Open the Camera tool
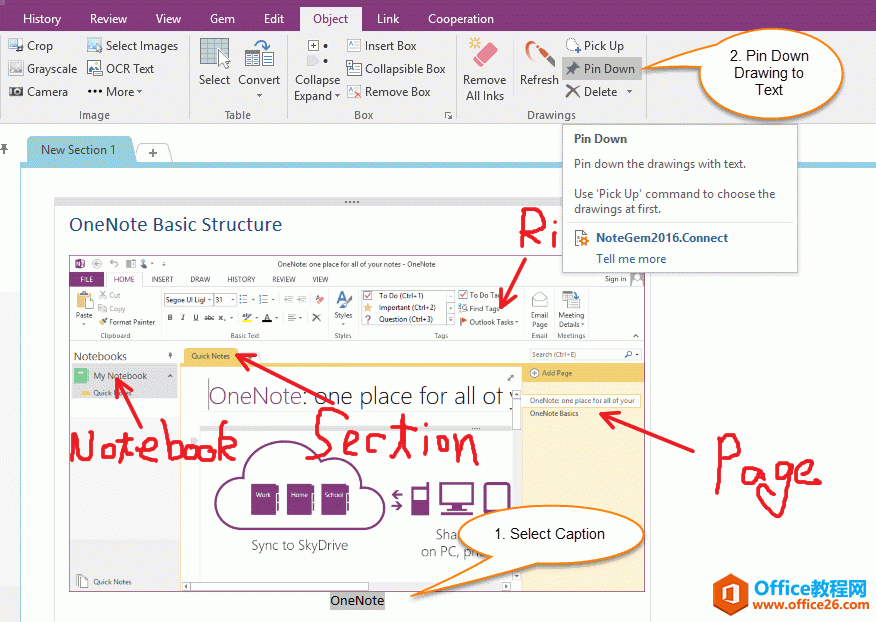The width and height of the screenshot is (876, 622). (38, 92)
